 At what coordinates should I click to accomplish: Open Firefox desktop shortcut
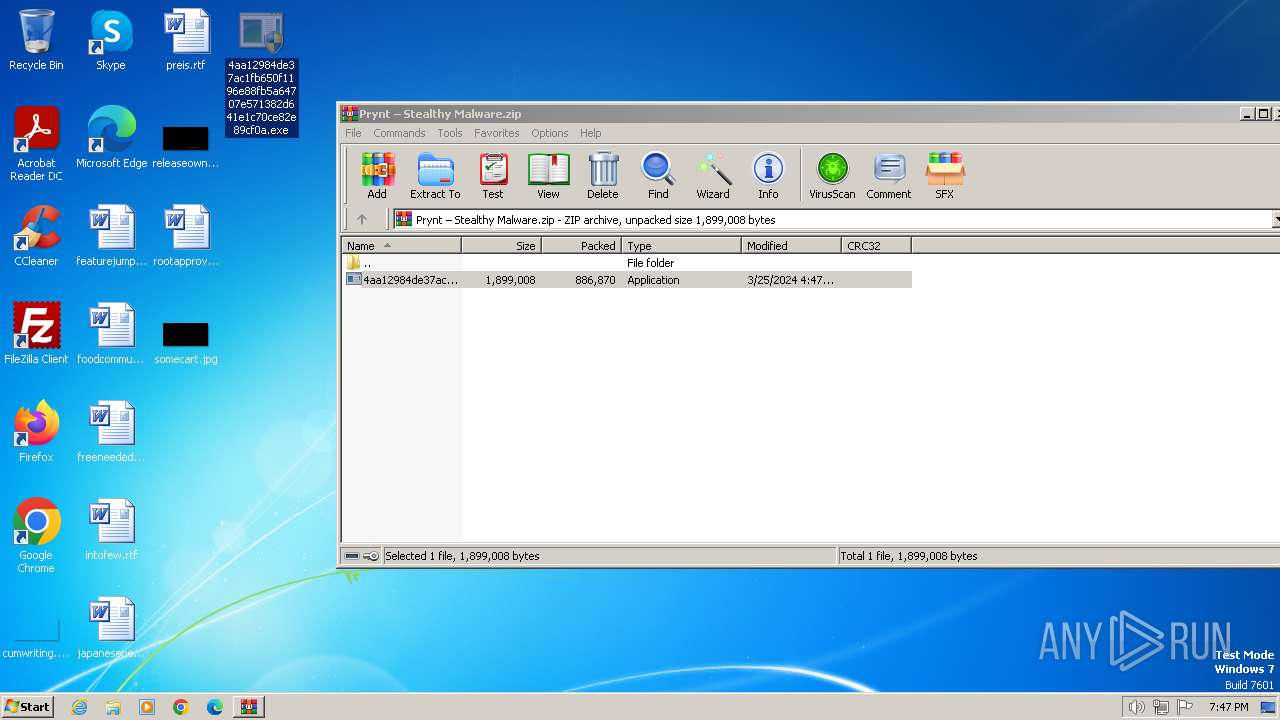(36, 432)
